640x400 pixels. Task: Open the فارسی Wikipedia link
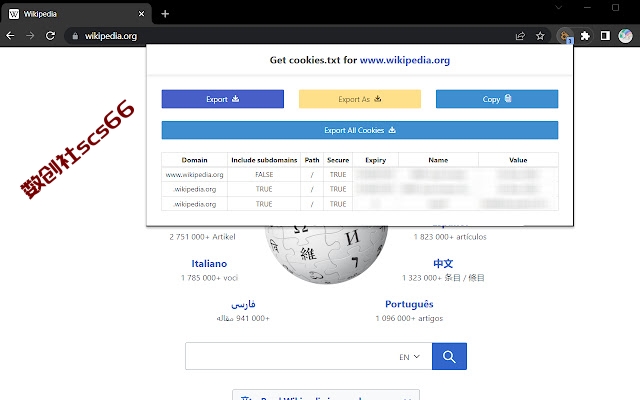point(243,304)
